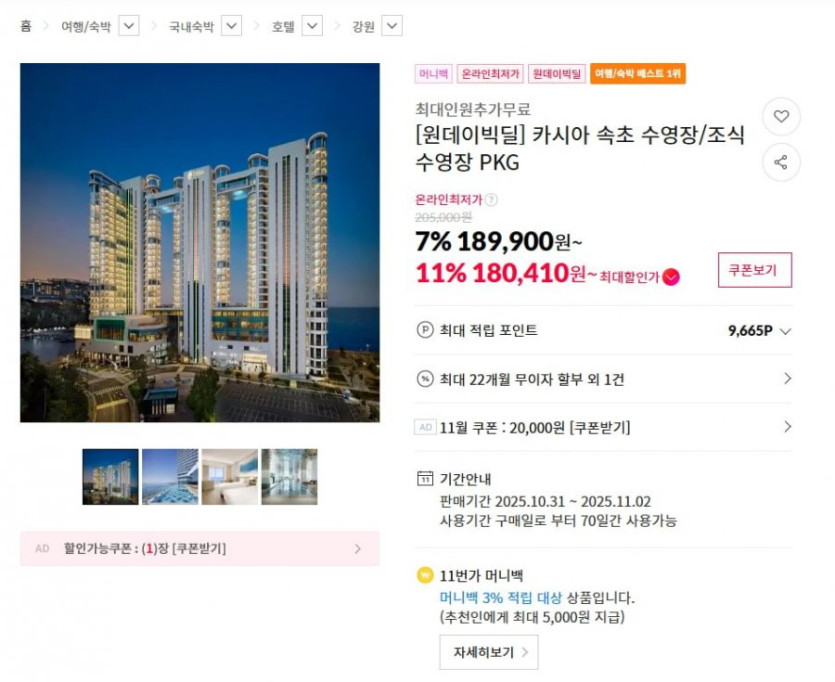
Task: Click the 자세히보기 button
Action: [x=489, y=652]
